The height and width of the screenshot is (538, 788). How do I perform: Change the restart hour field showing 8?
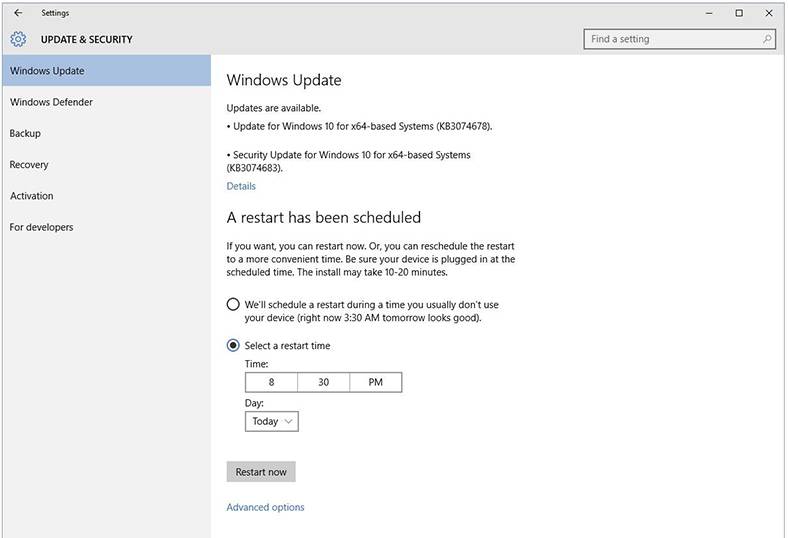coord(271,382)
